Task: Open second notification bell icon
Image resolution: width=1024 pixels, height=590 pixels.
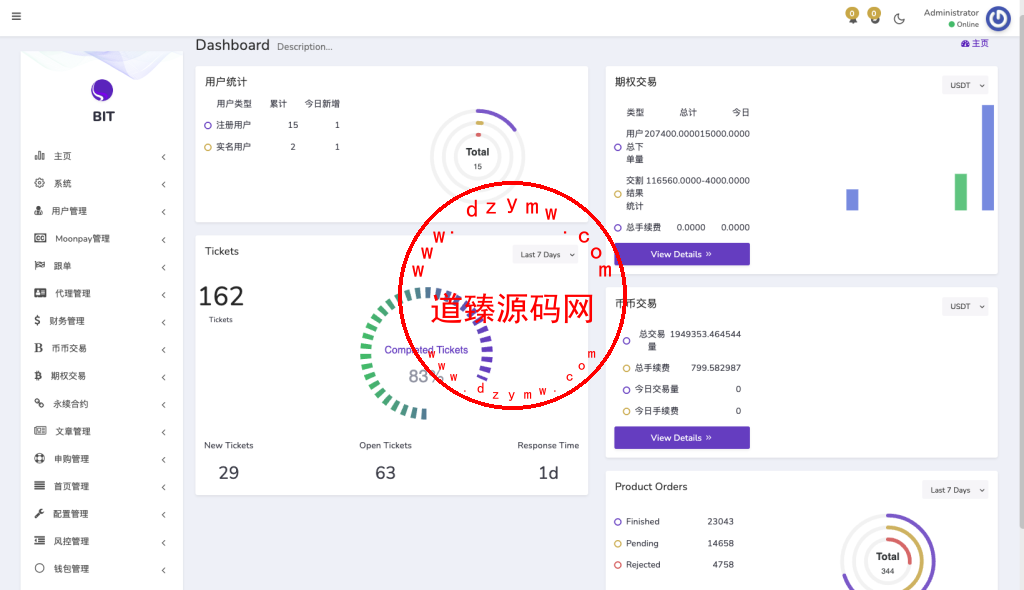Action: [x=874, y=15]
